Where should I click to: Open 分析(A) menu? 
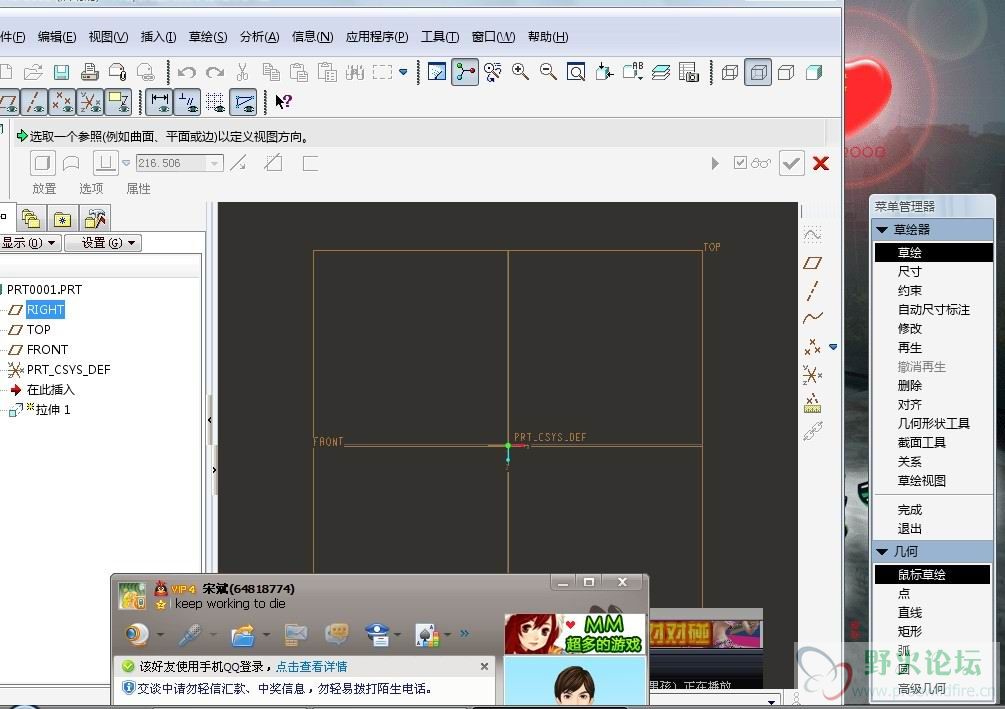[x=260, y=37]
